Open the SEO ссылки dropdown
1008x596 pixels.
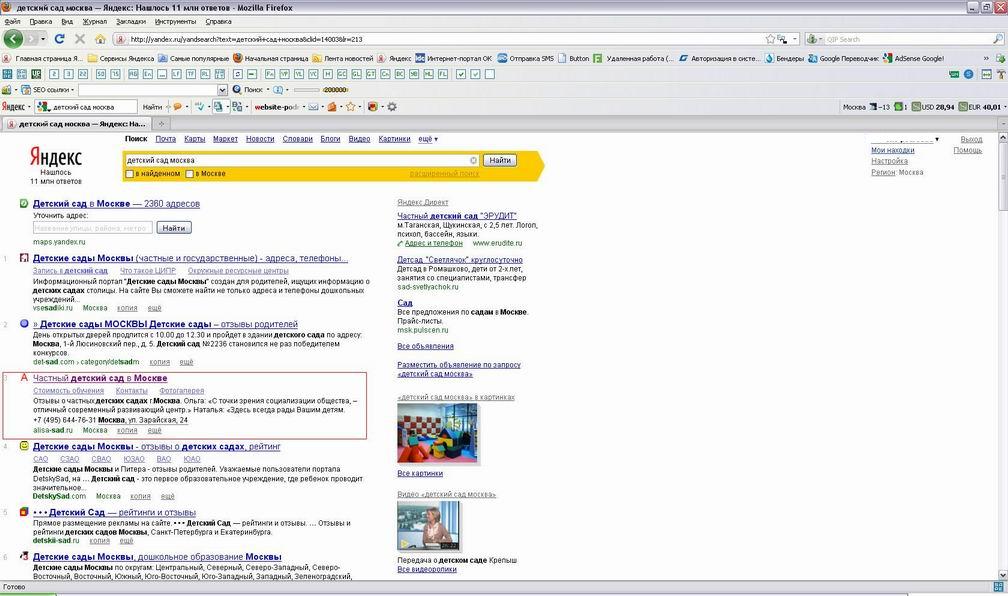click(x=48, y=89)
